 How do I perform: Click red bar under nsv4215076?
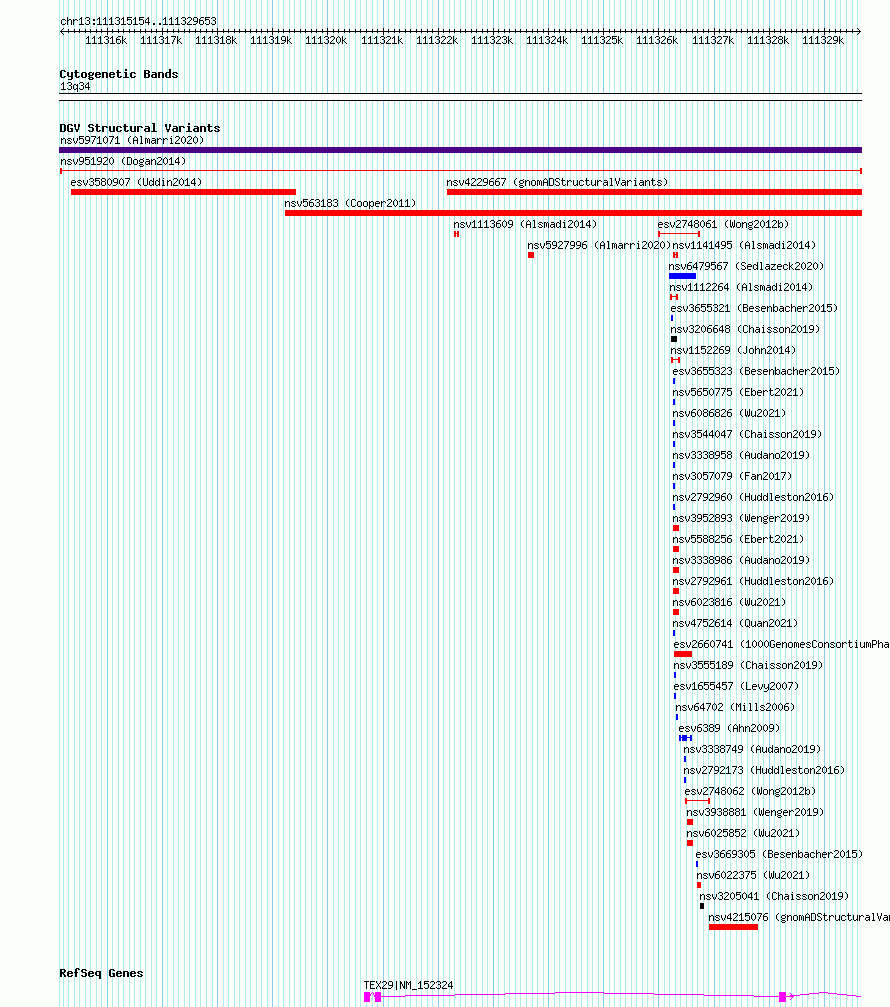tap(733, 927)
